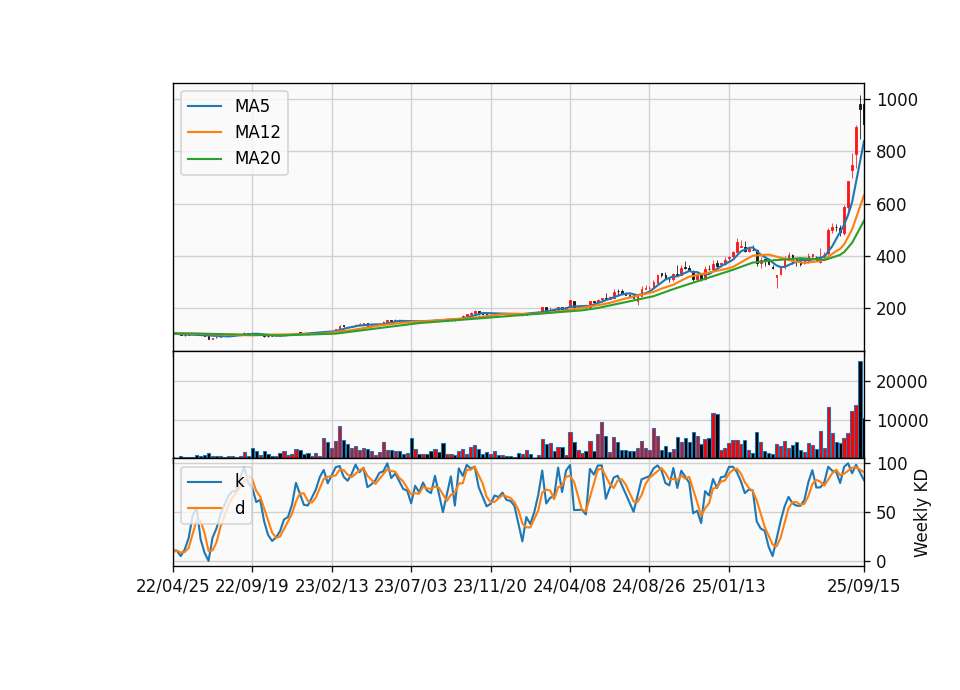
Task: Select the 23/07/03 date axis label
Action: click(411, 586)
